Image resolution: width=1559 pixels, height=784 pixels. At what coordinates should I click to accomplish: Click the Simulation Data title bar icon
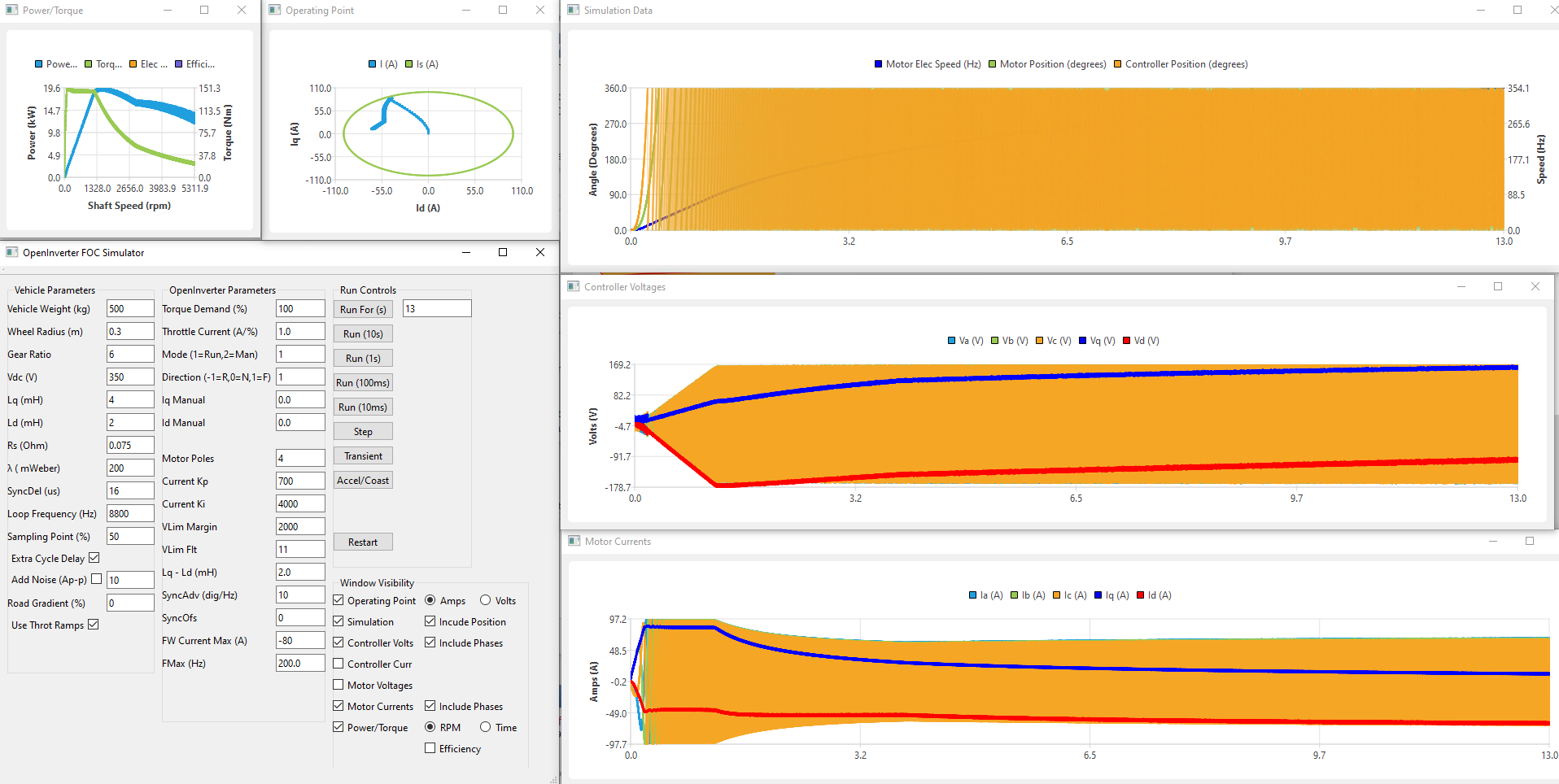(574, 10)
